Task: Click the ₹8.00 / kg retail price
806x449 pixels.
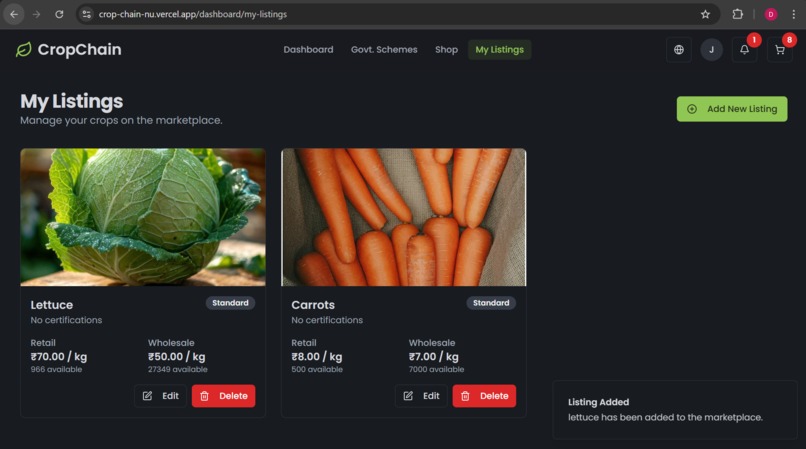Action: (317, 357)
